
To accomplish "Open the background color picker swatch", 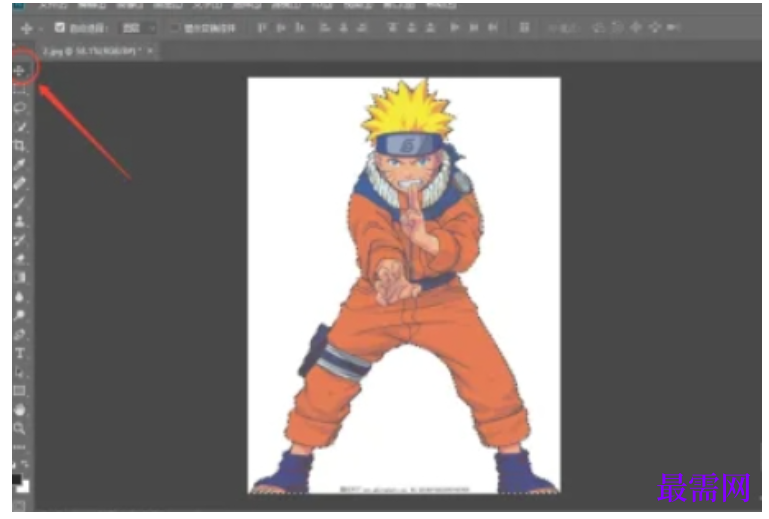I will point(25,487).
